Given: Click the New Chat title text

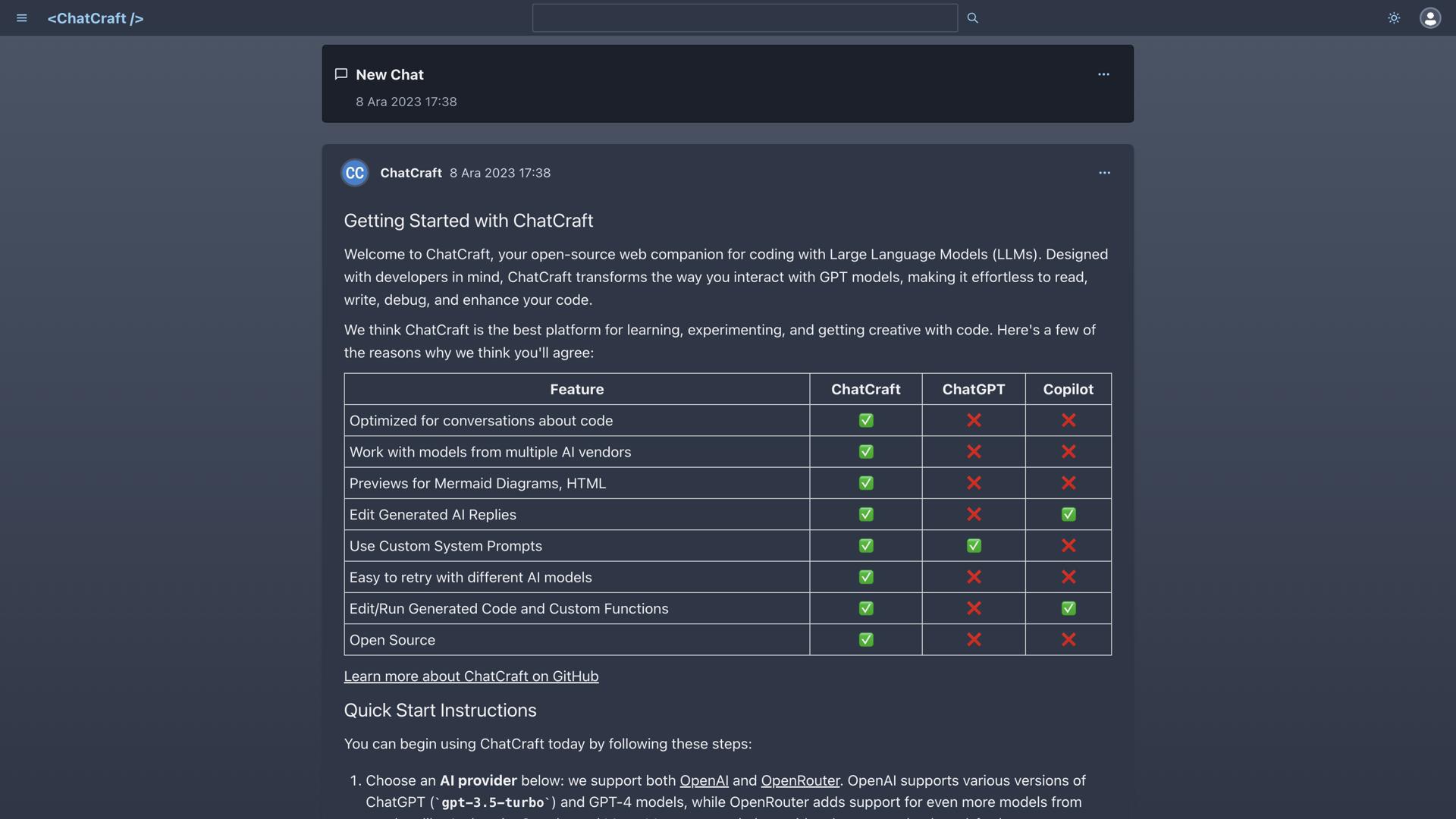Looking at the screenshot, I should [390, 74].
